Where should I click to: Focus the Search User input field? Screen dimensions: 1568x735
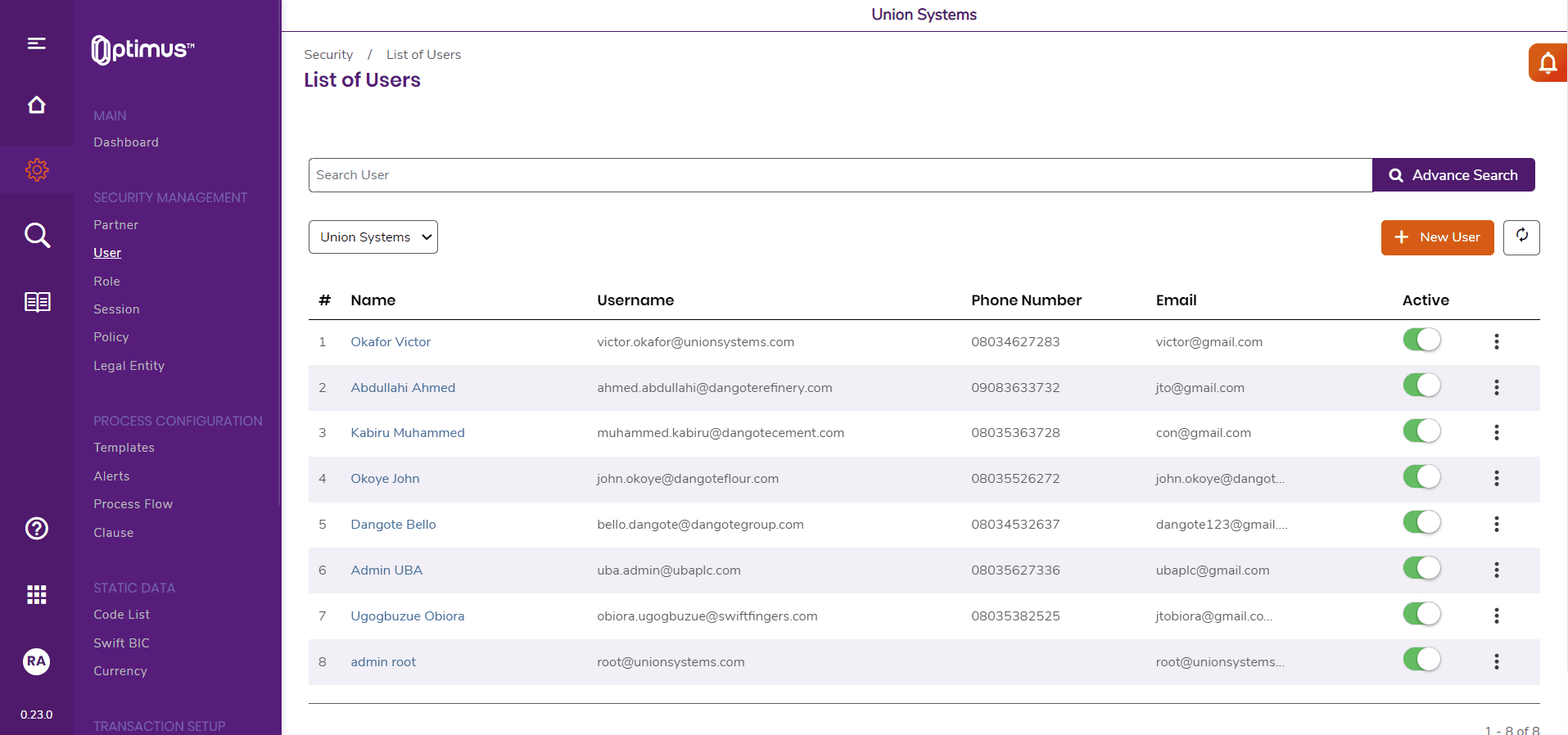(840, 175)
